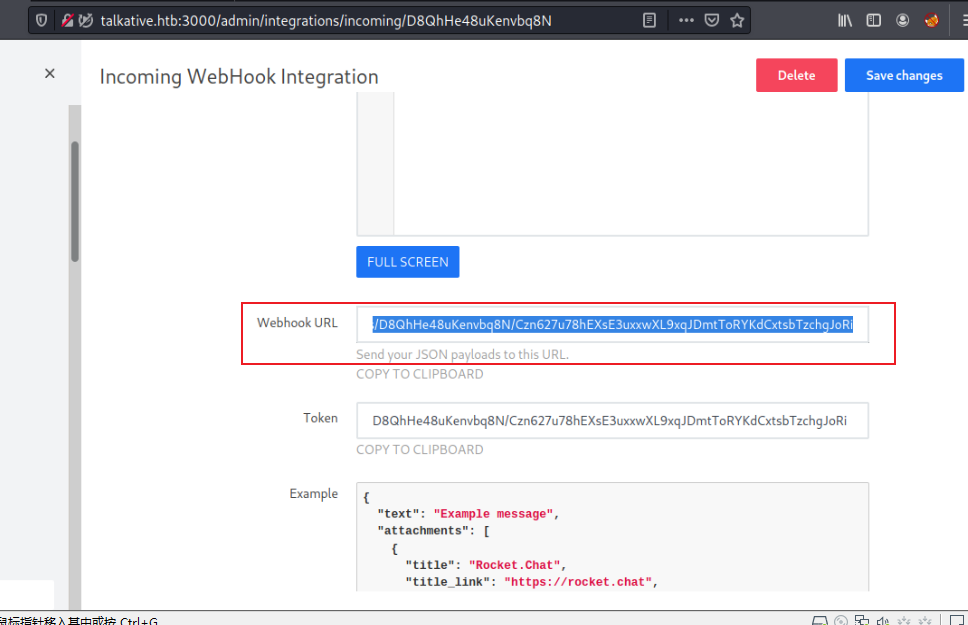Click the insecure connection padlock icon

[67, 20]
